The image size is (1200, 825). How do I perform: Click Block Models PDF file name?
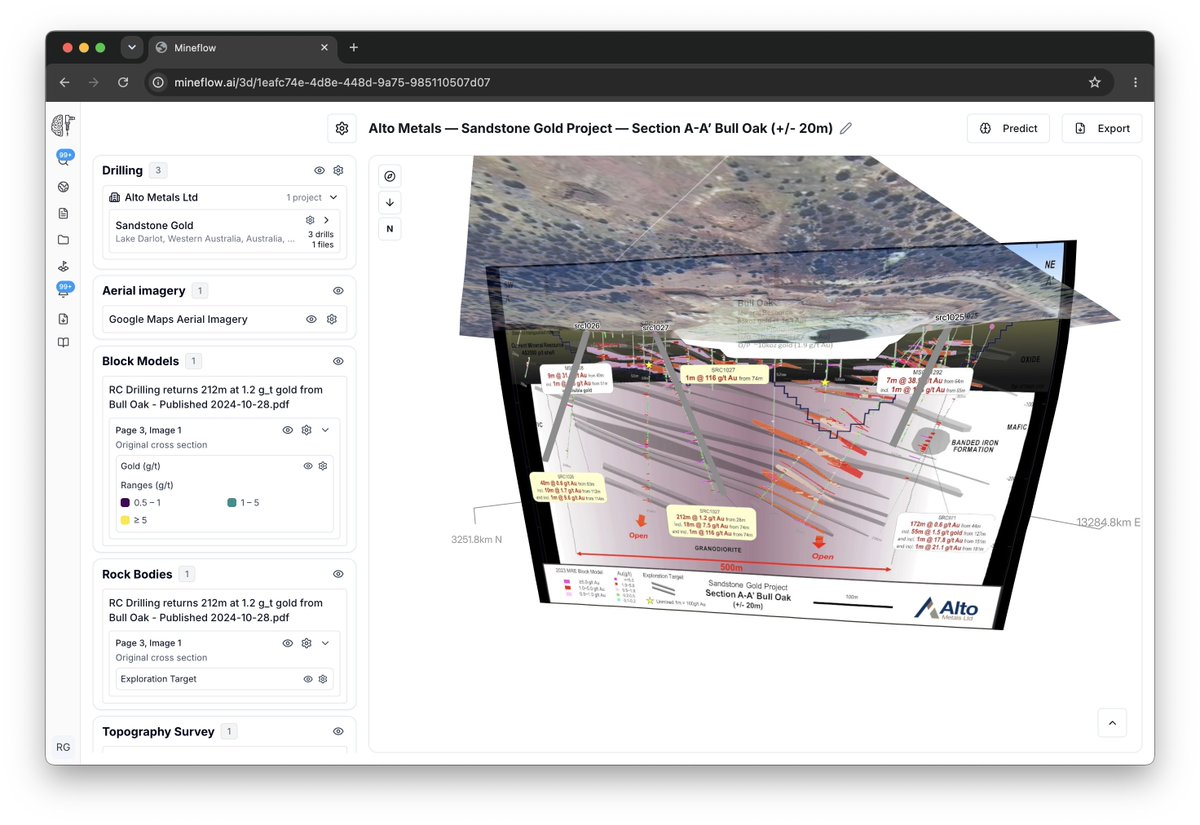pyautogui.click(x=215, y=397)
